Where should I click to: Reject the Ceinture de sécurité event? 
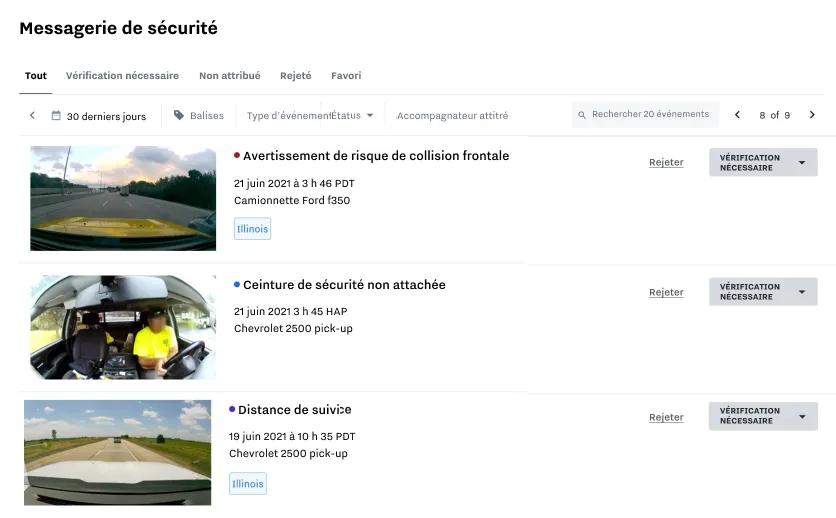[x=666, y=292]
